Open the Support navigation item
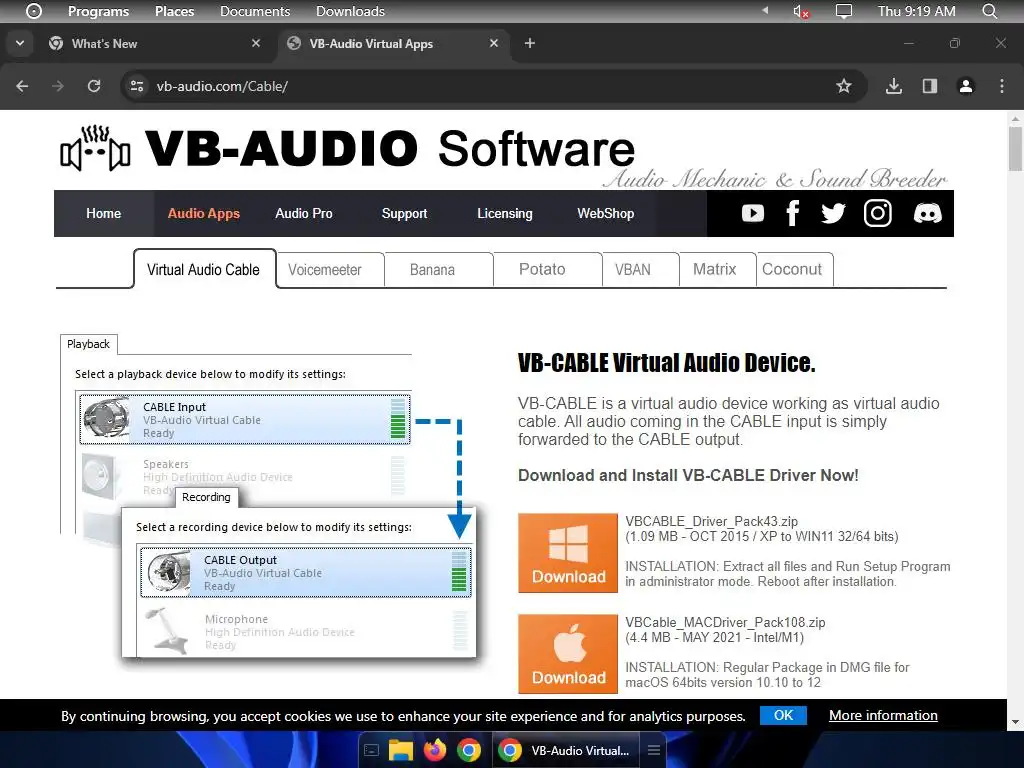Viewport: 1024px width, 768px height. 404,214
